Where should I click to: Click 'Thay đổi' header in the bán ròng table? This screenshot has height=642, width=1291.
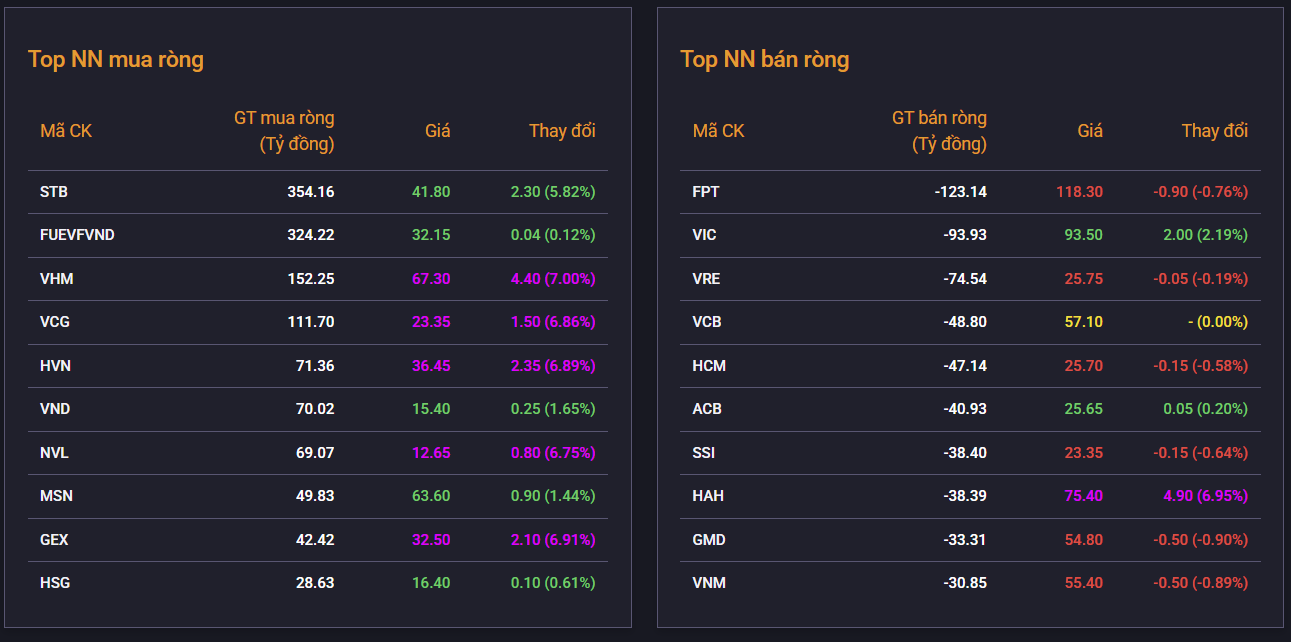[1215, 131]
